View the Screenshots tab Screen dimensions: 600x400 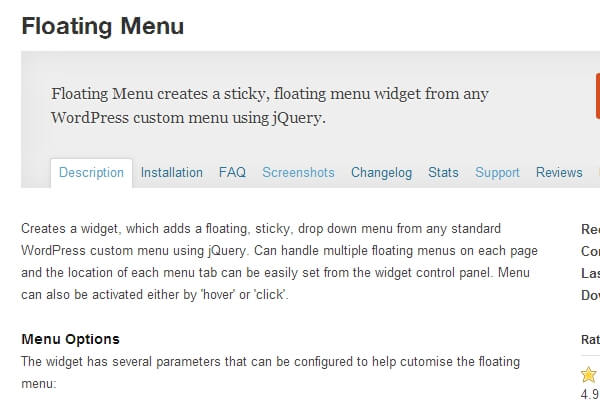click(298, 173)
